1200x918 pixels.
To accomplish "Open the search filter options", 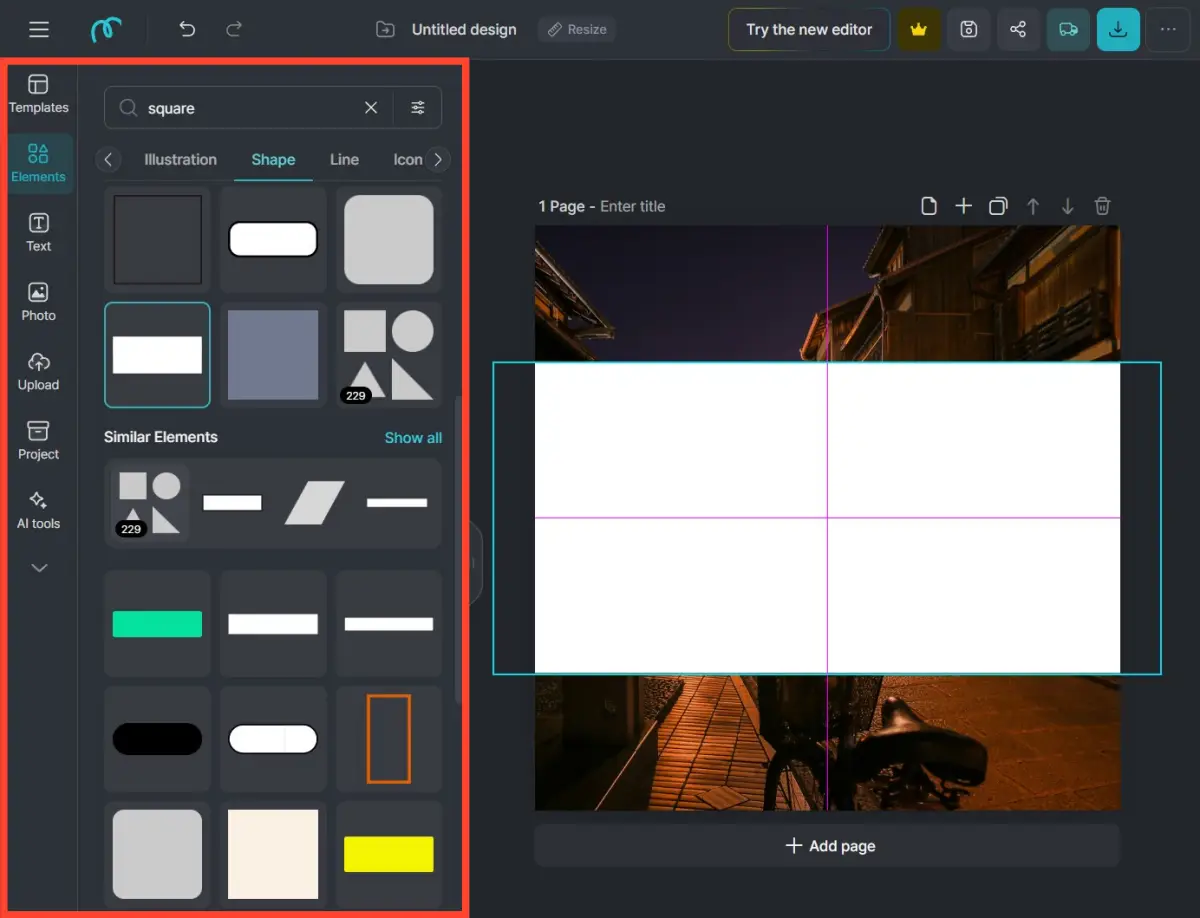I will click(418, 108).
